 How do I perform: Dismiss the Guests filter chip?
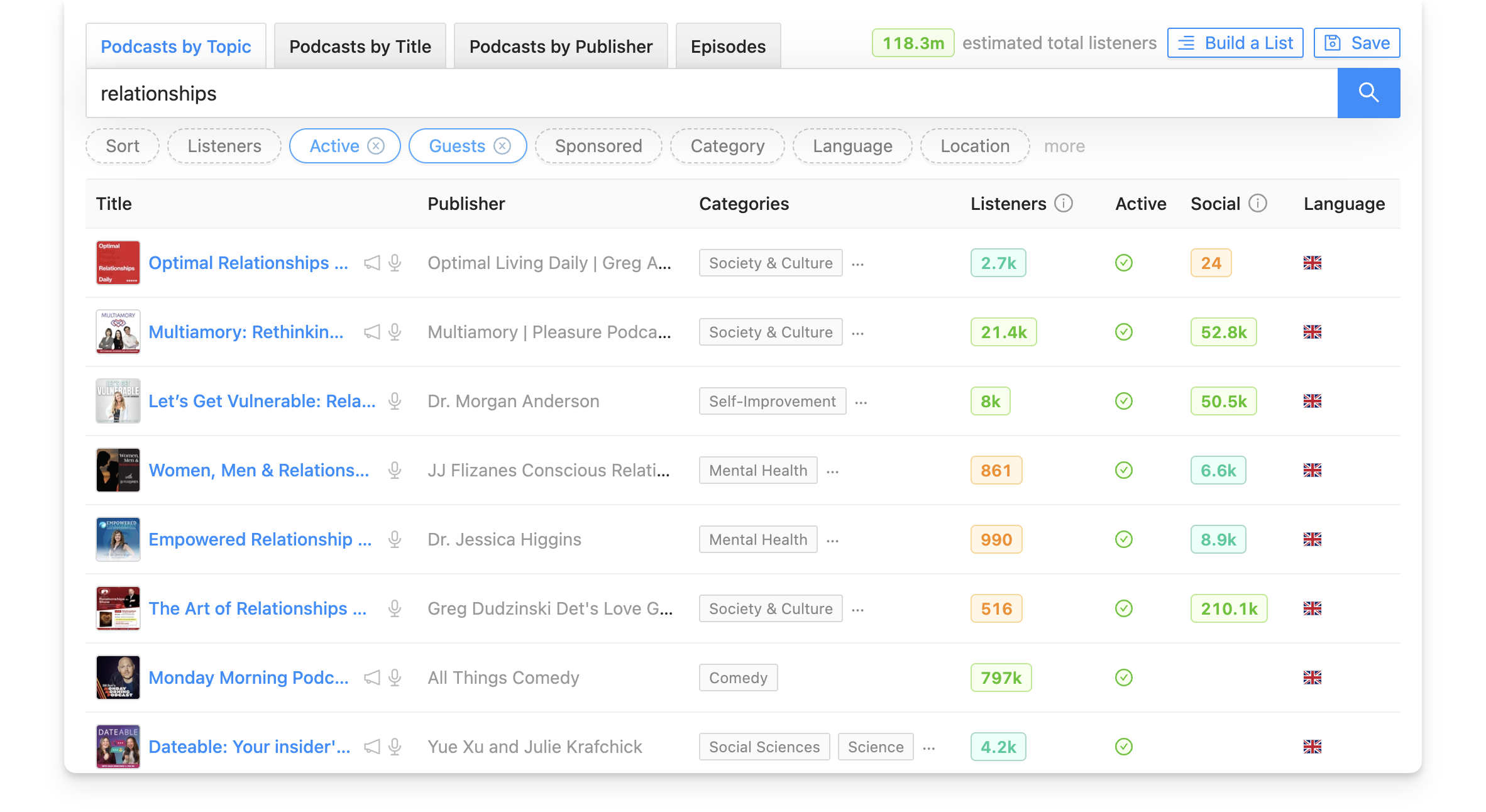coord(502,145)
